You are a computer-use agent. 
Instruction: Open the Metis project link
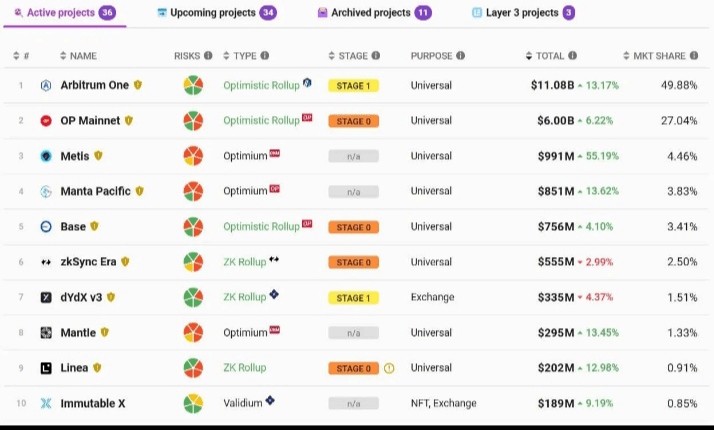[x=75, y=156]
